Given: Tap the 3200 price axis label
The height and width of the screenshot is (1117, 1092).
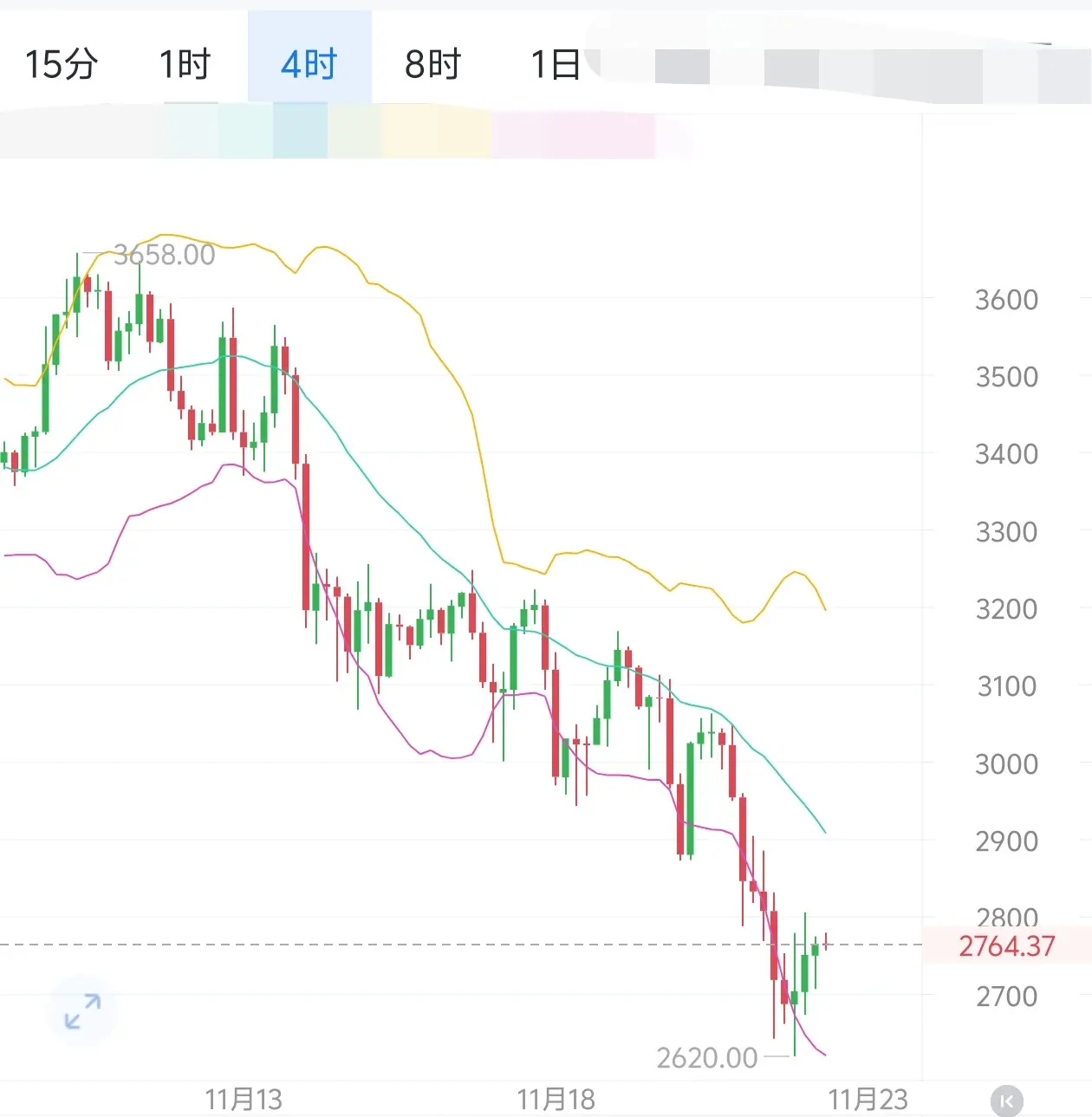Looking at the screenshot, I should point(1006,609).
